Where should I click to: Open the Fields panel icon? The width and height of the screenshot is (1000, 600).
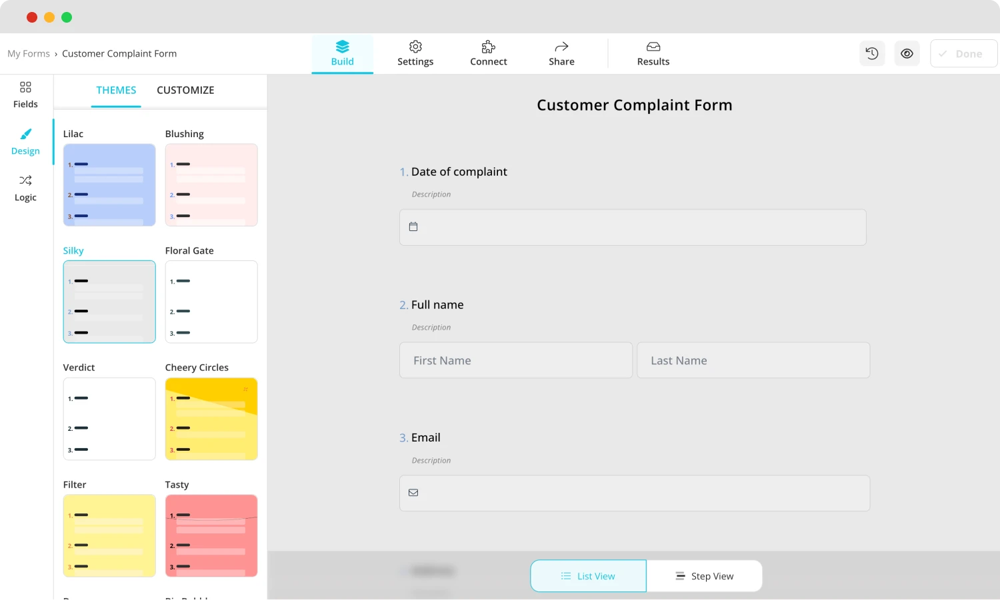pos(25,88)
